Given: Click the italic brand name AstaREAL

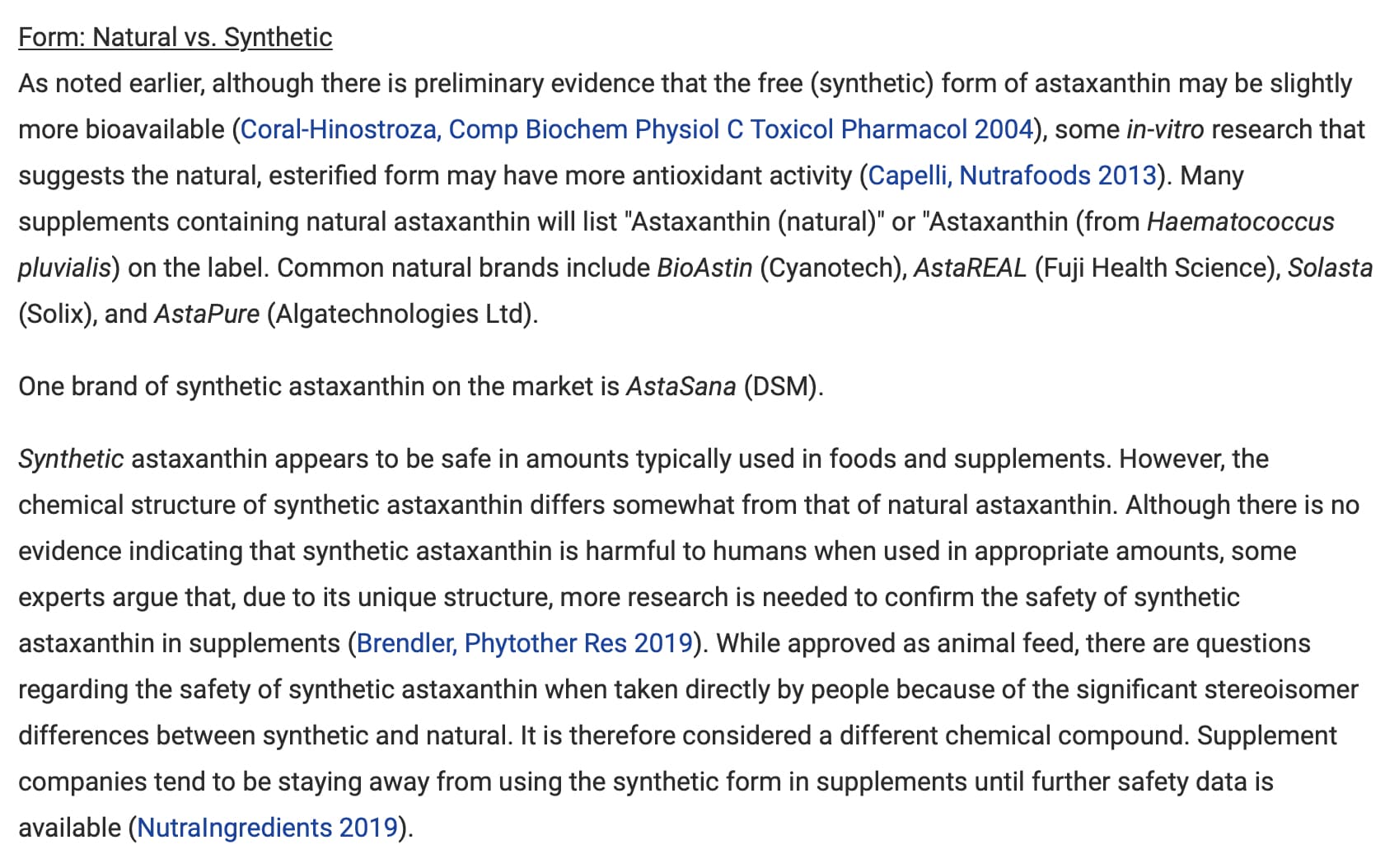Looking at the screenshot, I should point(970,268).
